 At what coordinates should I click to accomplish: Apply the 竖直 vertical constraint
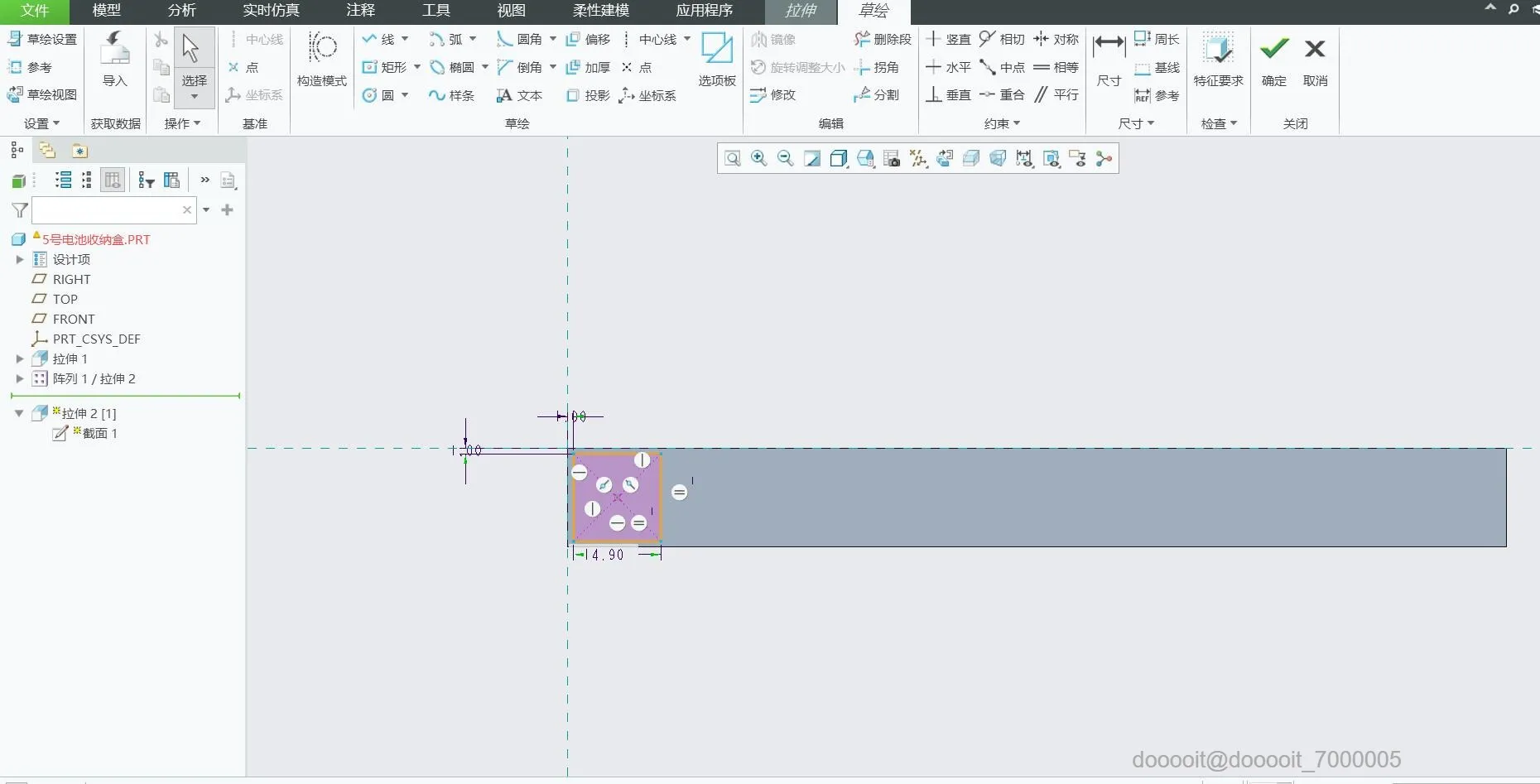948,39
